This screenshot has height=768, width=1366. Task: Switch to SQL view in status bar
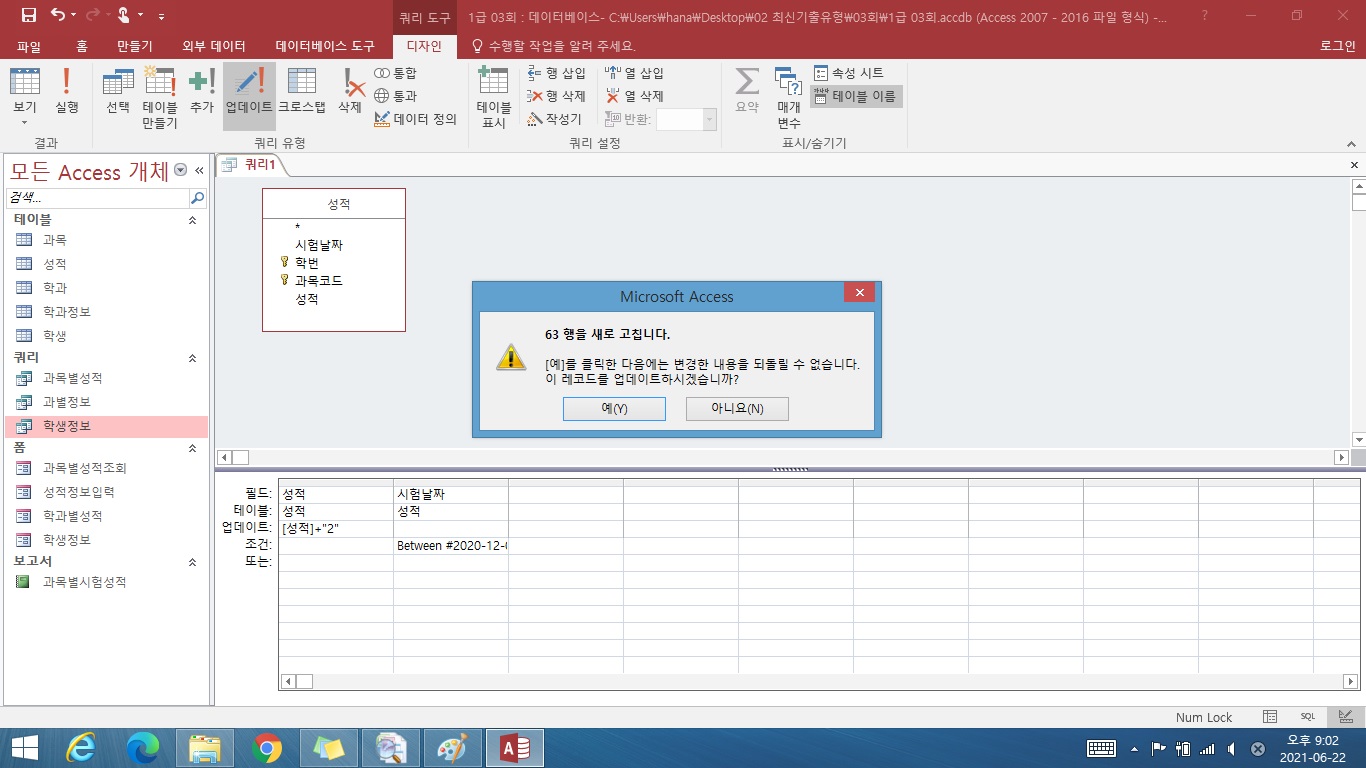(1307, 717)
